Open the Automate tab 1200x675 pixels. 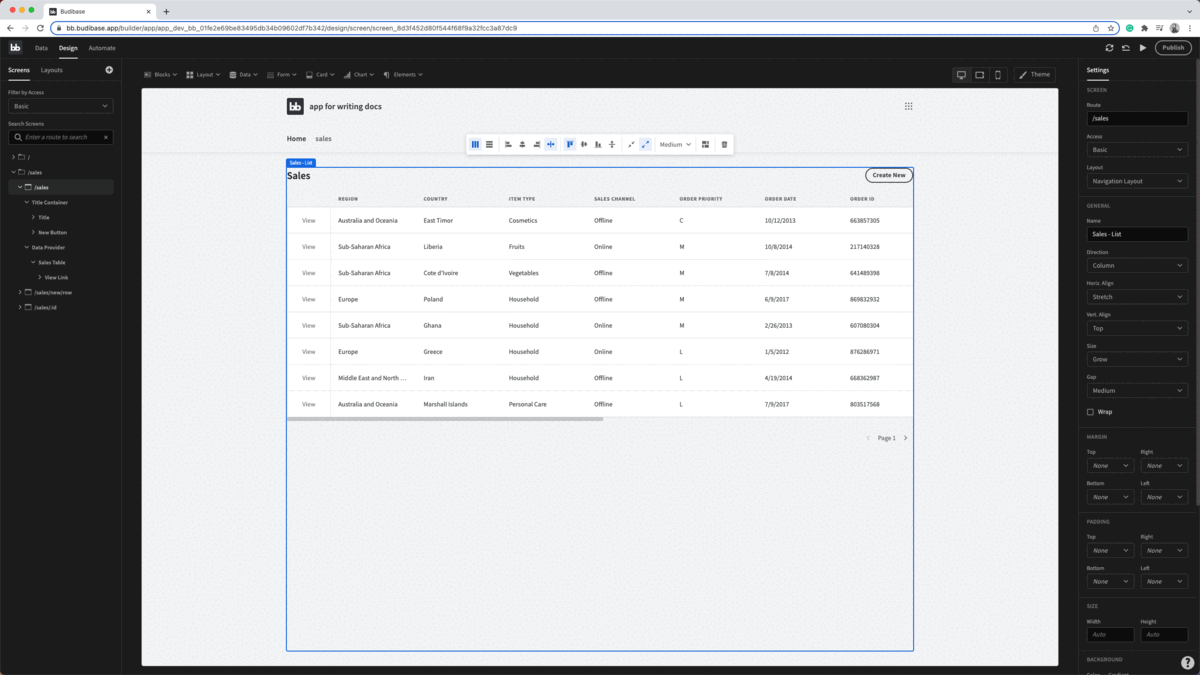click(101, 48)
